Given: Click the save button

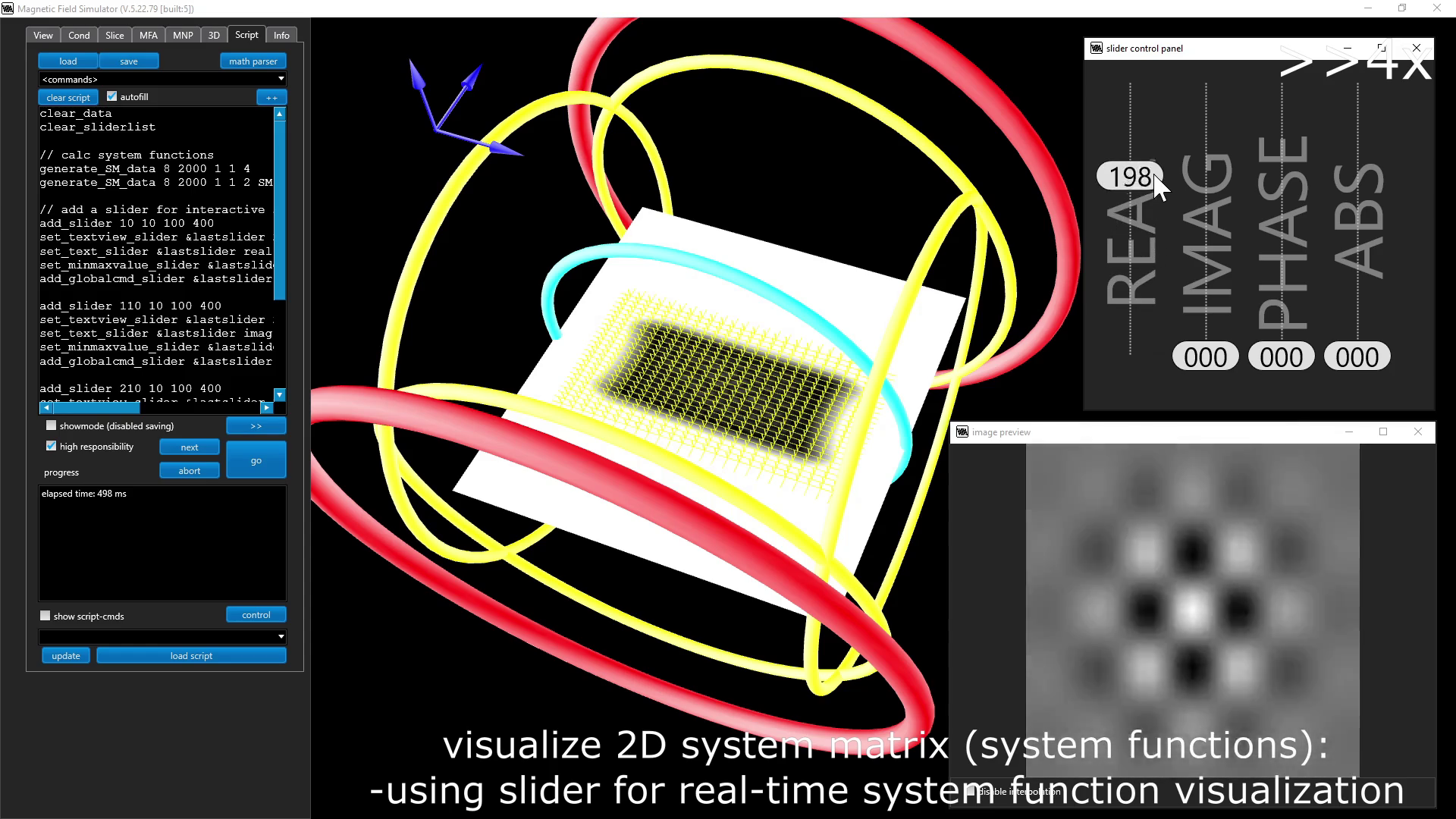Looking at the screenshot, I should 129,61.
